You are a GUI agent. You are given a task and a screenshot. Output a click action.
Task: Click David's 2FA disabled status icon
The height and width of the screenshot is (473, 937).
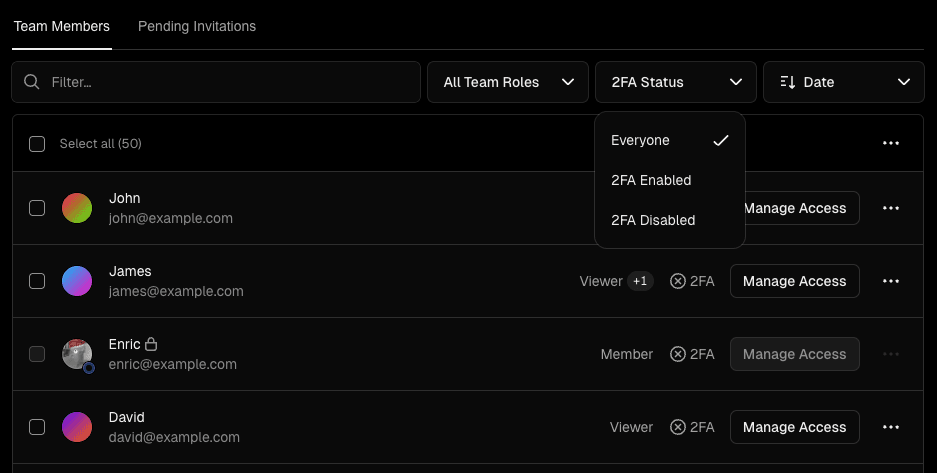[678, 427]
